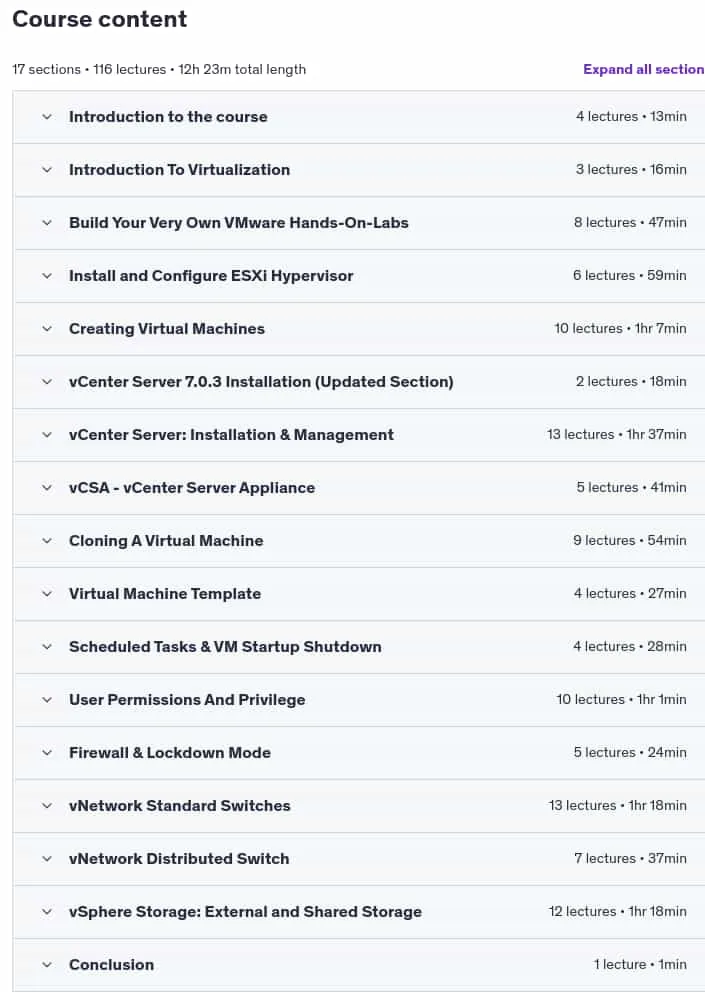Expand vCenter Server 7.0.3 Installation chevron
The width and height of the screenshot is (705, 992).
(47, 382)
